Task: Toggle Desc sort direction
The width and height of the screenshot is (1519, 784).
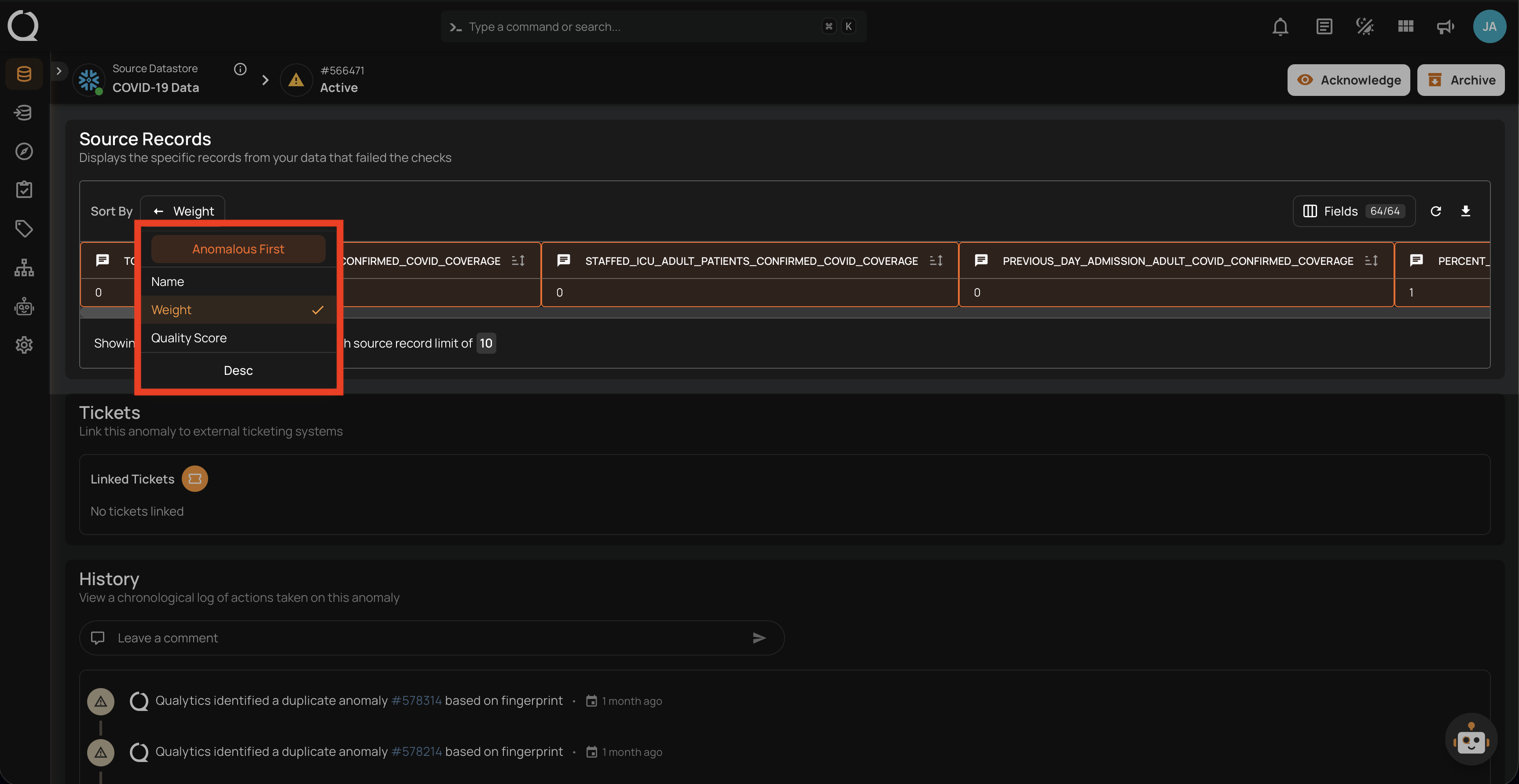Action: pos(238,370)
